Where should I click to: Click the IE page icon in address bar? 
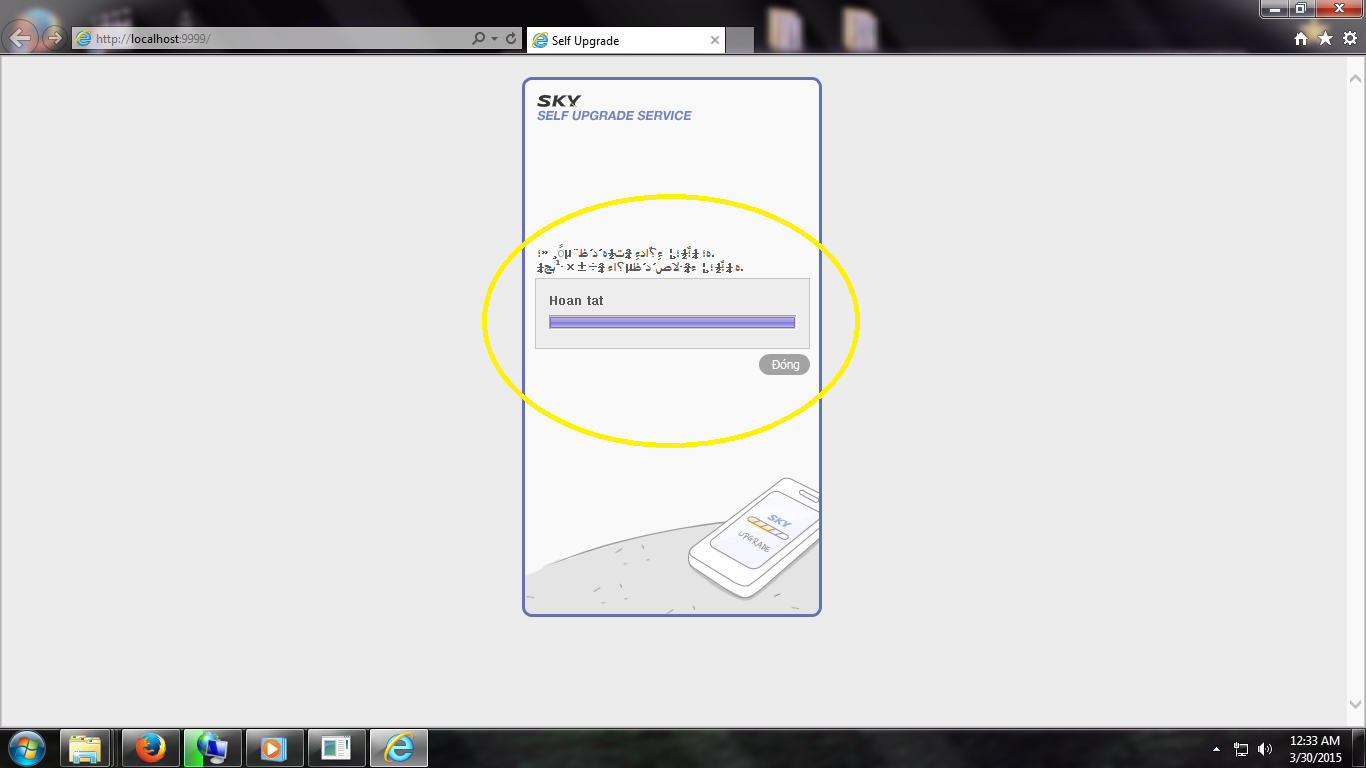click(x=84, y=39)
